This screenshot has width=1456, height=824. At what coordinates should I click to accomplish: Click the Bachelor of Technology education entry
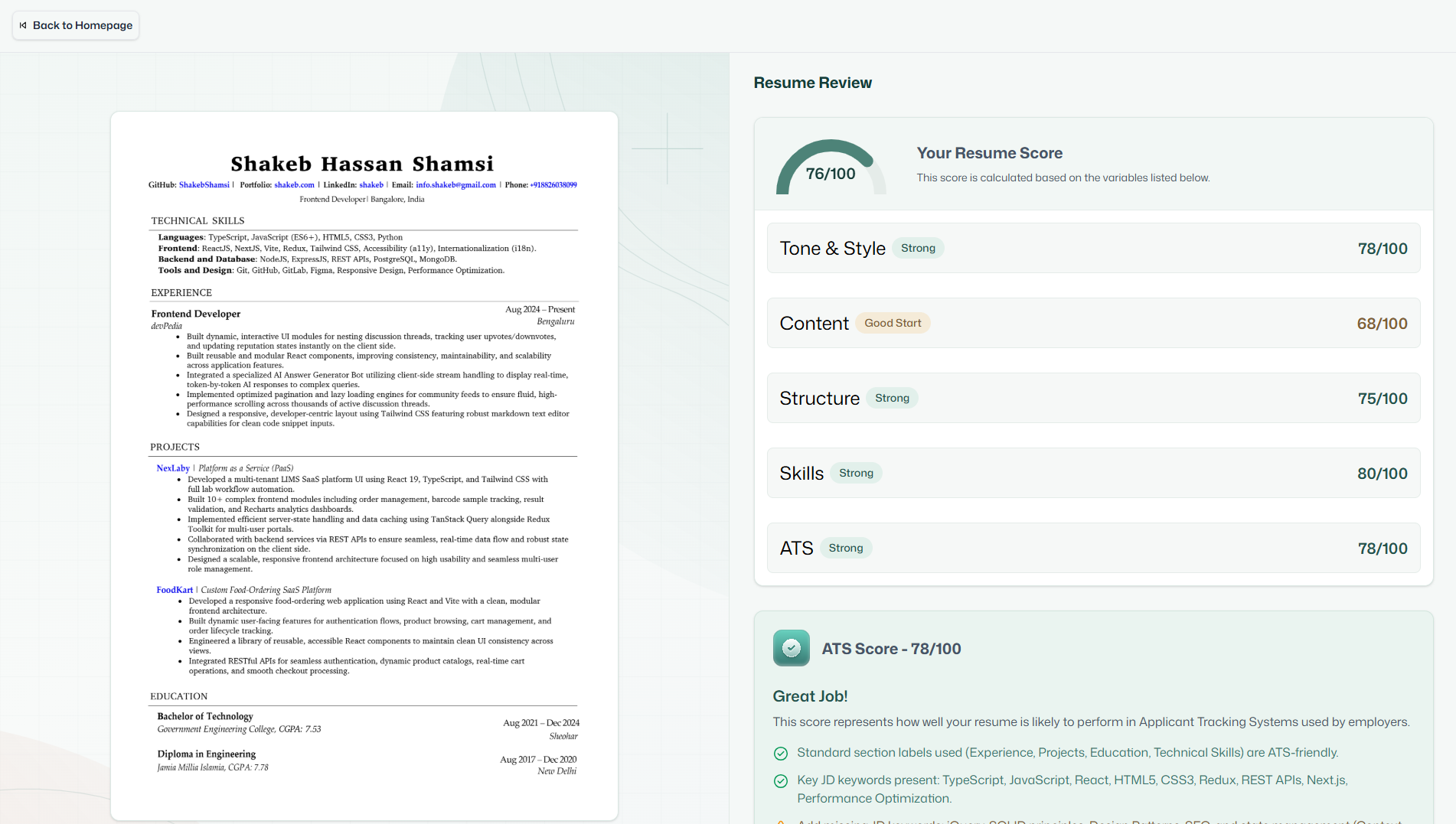coord(205,716)
